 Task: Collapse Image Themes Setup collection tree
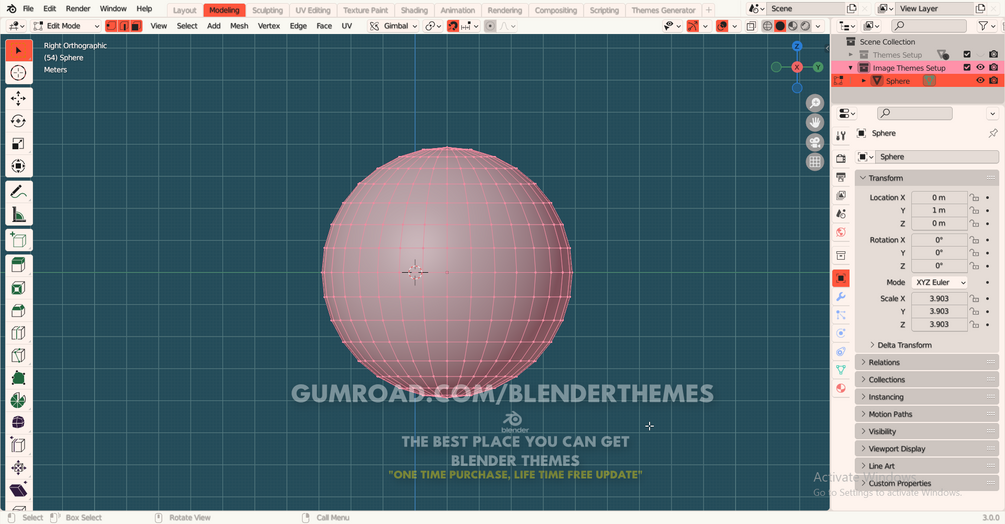tap(851, 68)
